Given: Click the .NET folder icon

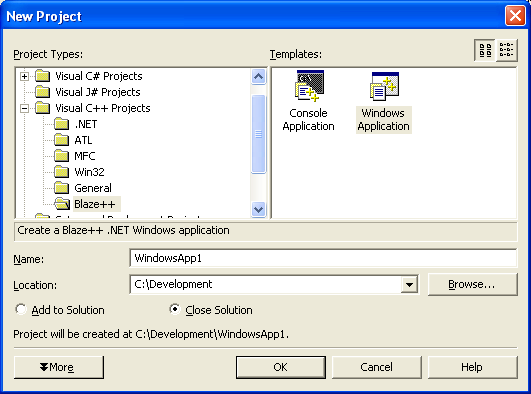Looking at the screenshot, I should pos(62,124).
